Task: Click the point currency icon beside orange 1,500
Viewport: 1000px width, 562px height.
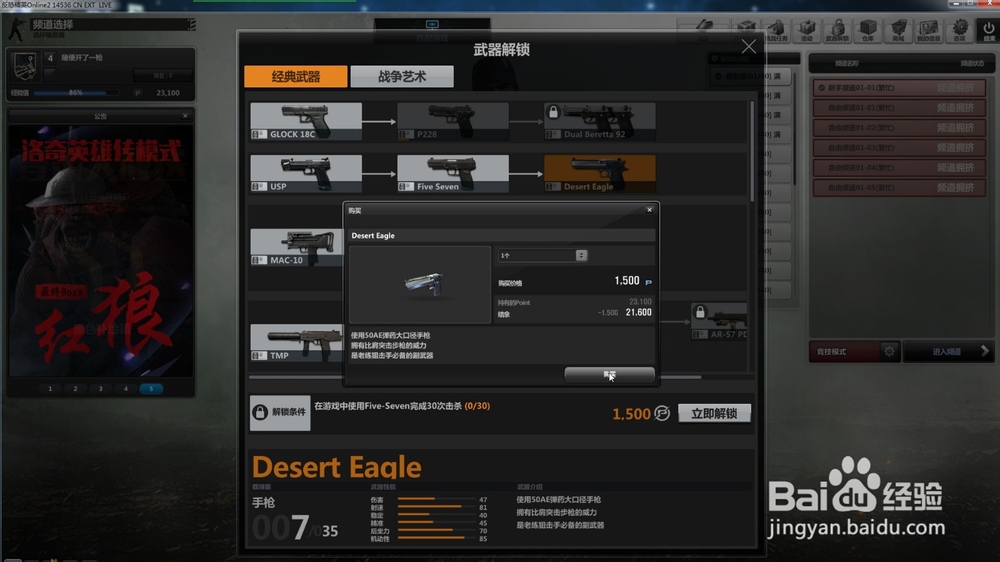Action: click(662, 413)
